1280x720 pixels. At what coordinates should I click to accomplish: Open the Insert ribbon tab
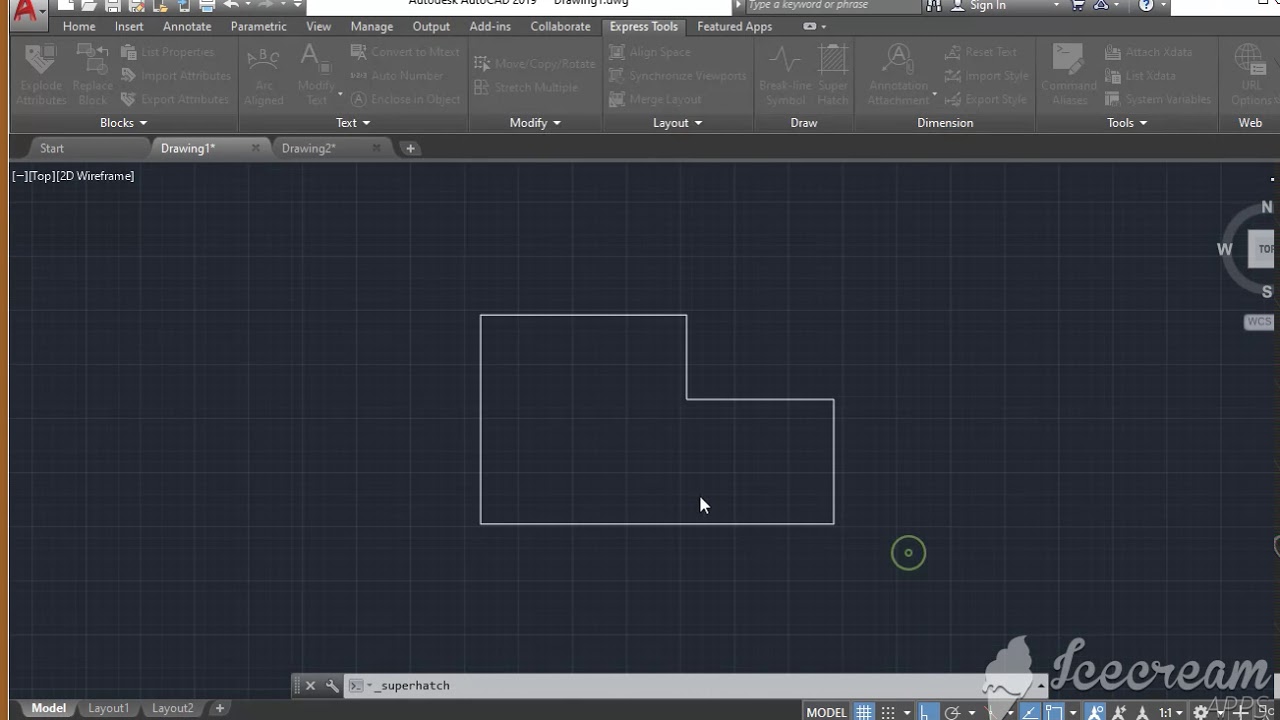pos(129,27)
